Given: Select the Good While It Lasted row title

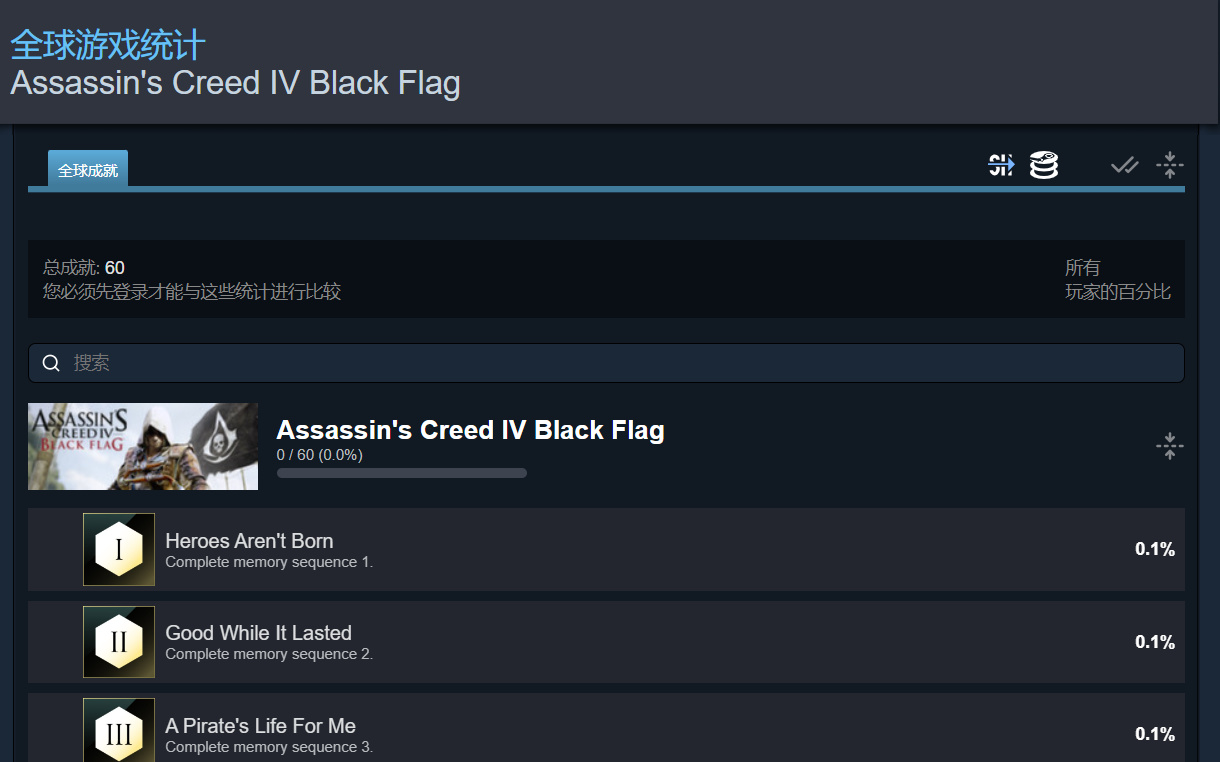Looking at the screenshot, I should (258, 633).
